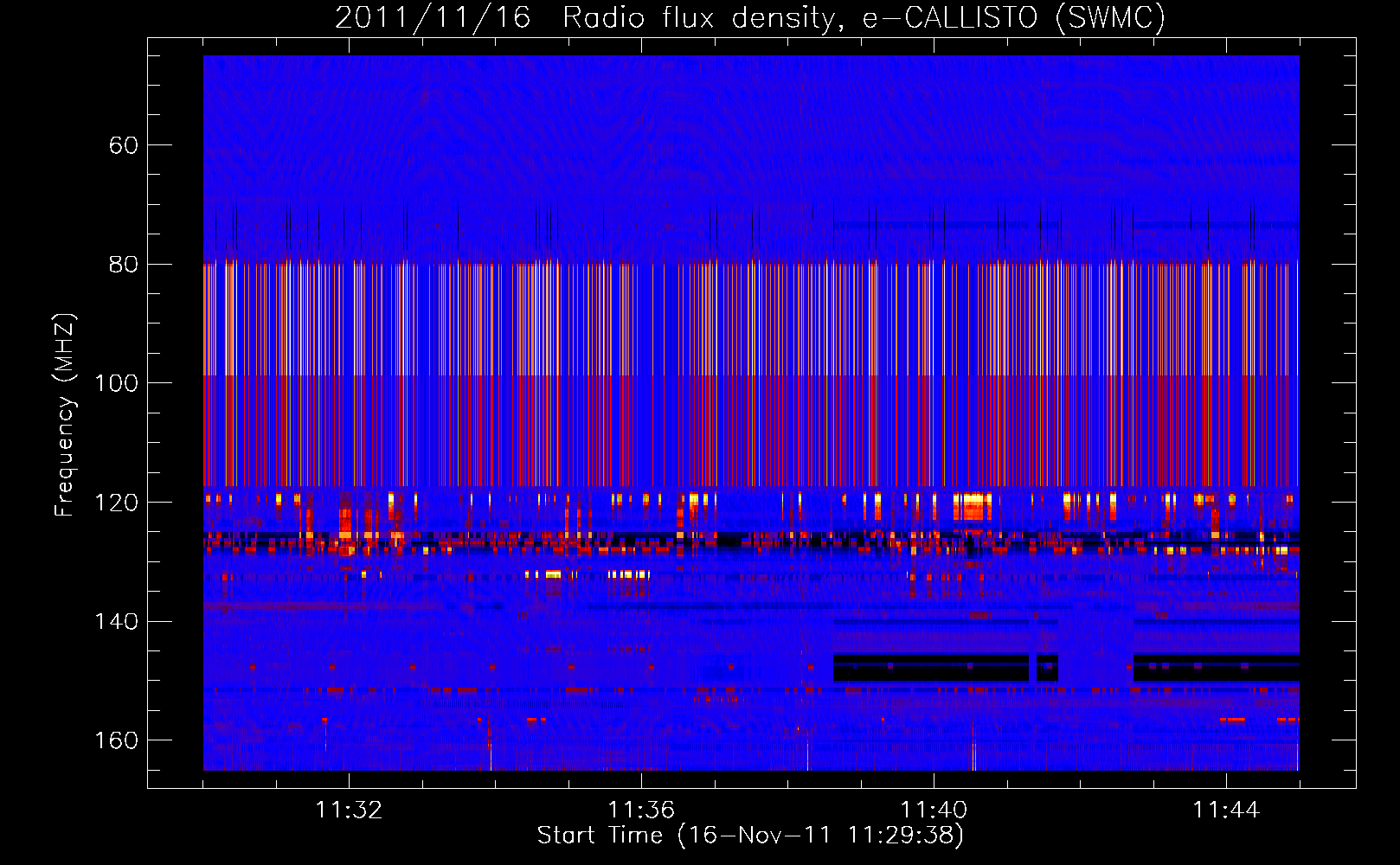Viewport: 1400px width, 865px height.
Task: Click the black band under 11:44 near 148 MHz
Action: (x=1216, y=668)
